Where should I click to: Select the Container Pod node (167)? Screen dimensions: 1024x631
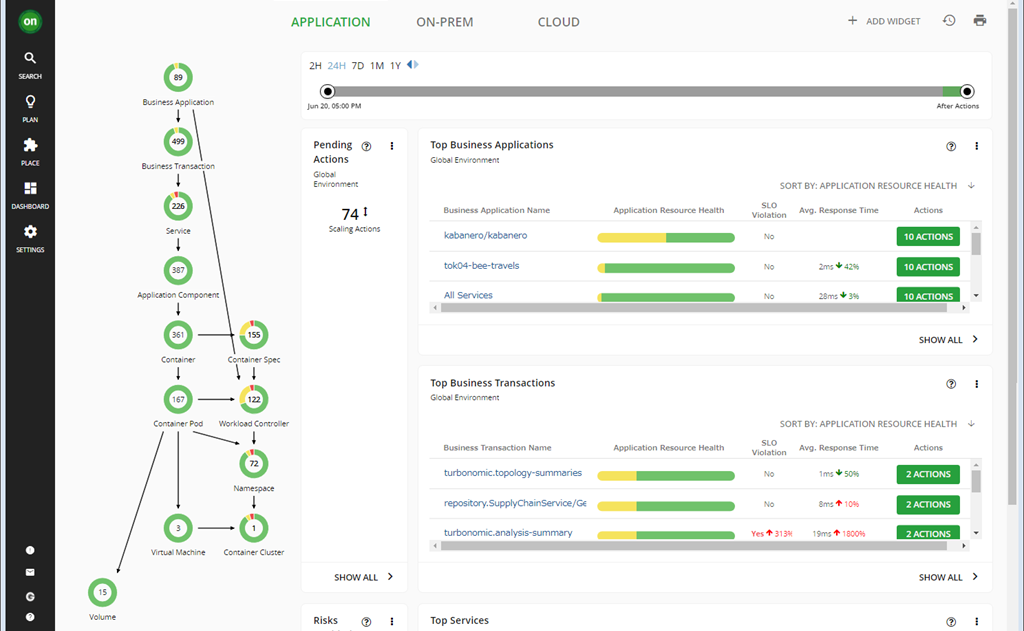tap(178, 399)
